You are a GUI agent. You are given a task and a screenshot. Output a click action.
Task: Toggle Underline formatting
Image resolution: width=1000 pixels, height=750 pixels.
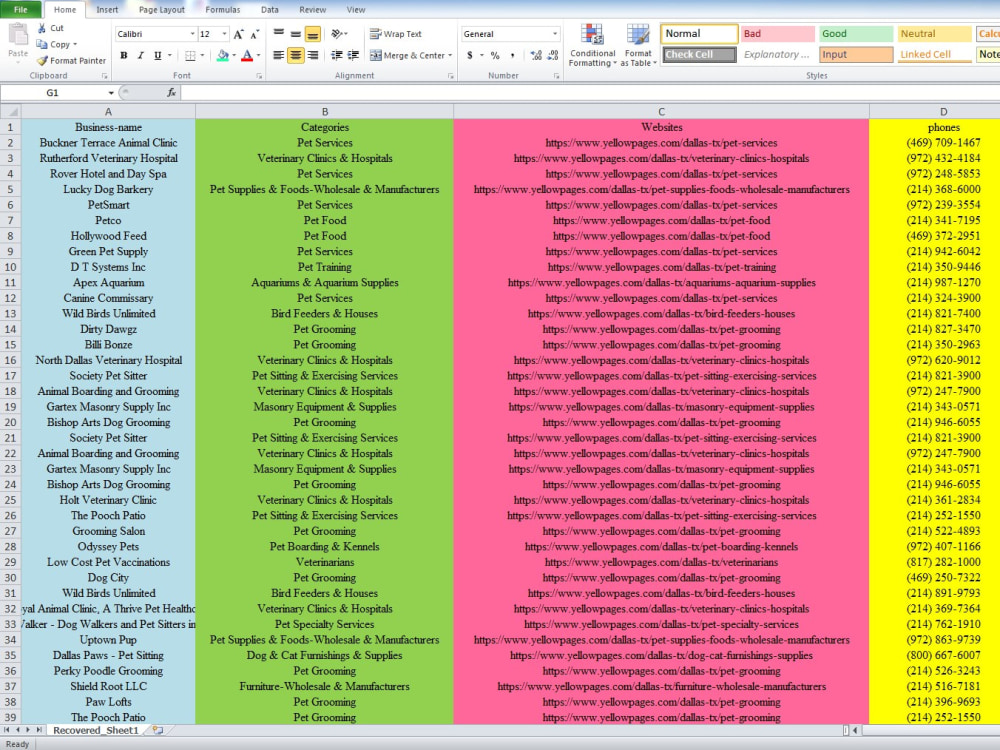point(158,55)
